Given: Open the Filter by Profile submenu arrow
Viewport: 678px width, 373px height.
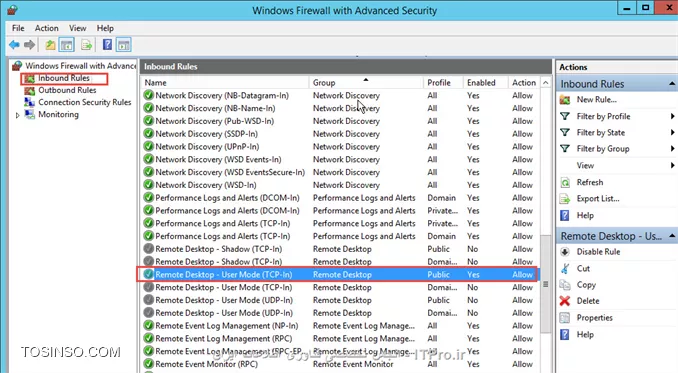Looking at the screenshot, I should 672,116.
